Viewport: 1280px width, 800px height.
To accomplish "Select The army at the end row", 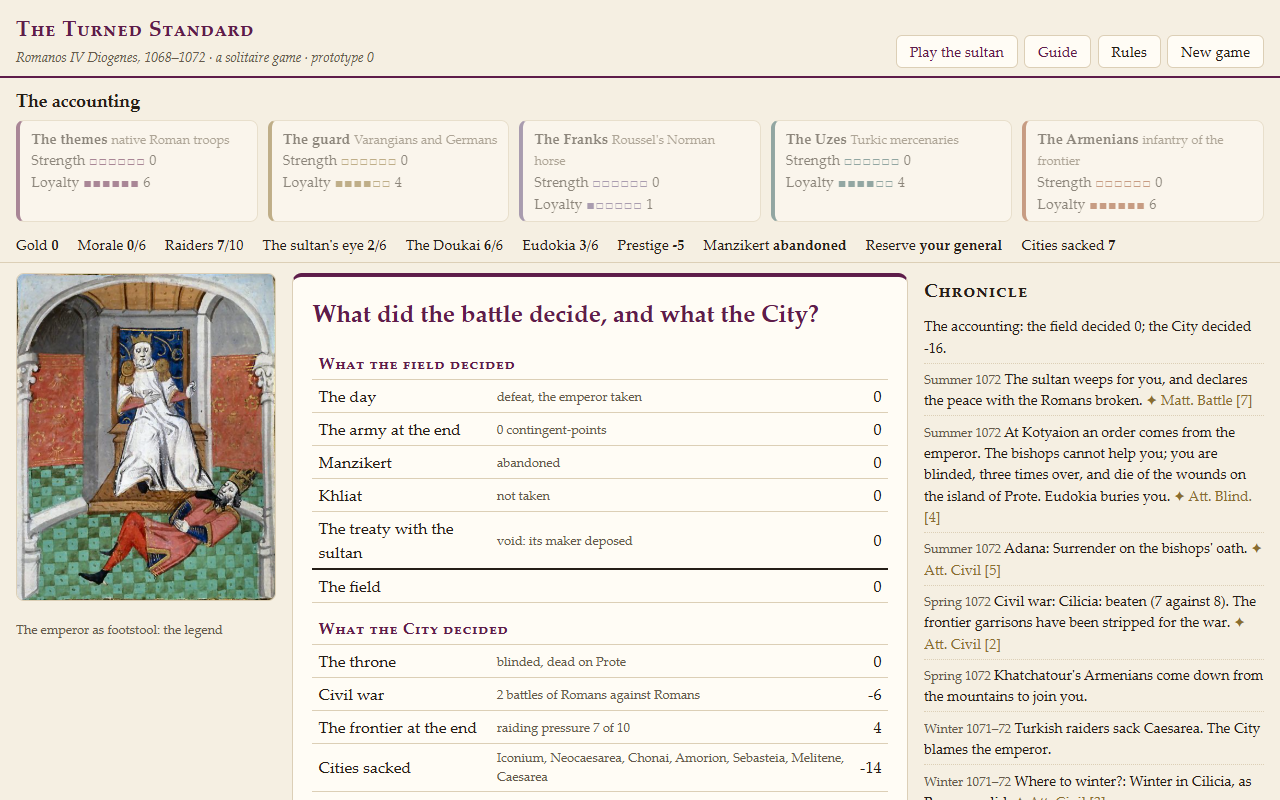I will coord(600,430).
